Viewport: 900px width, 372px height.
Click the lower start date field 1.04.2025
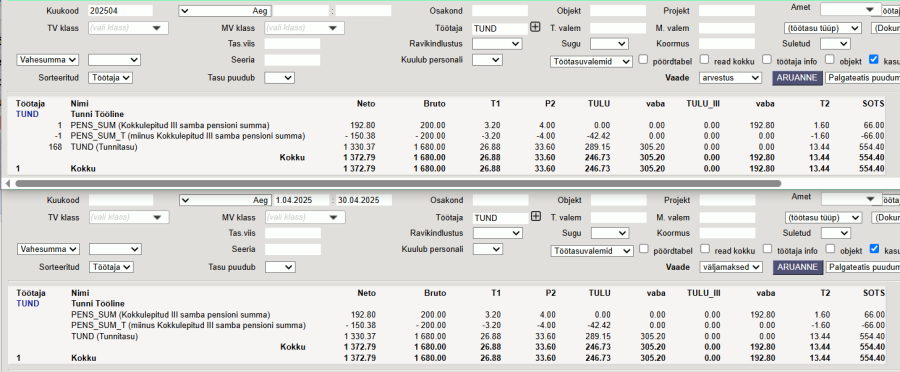[x=301, y=200]
